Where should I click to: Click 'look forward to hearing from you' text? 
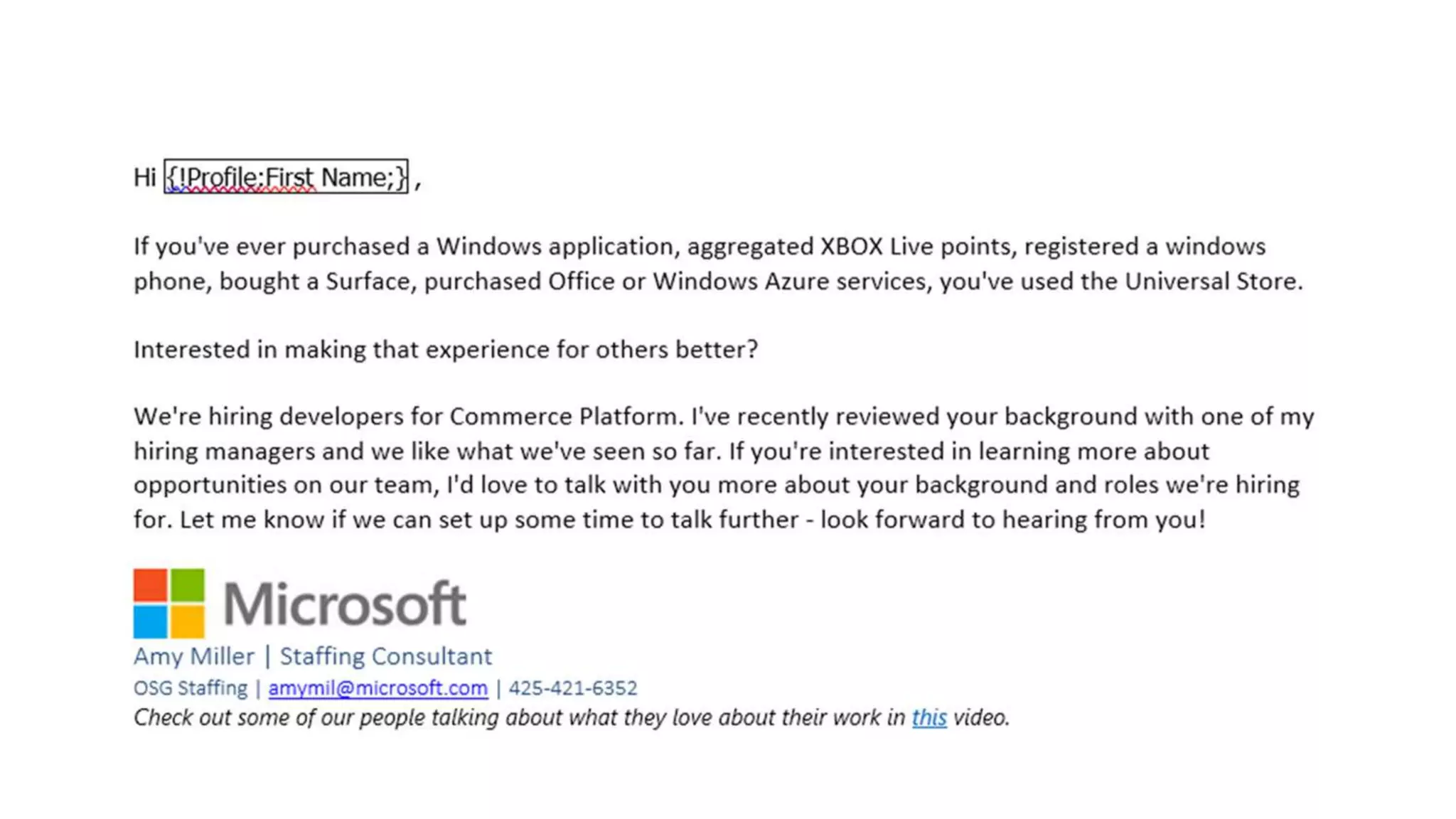pos(1012,520)
